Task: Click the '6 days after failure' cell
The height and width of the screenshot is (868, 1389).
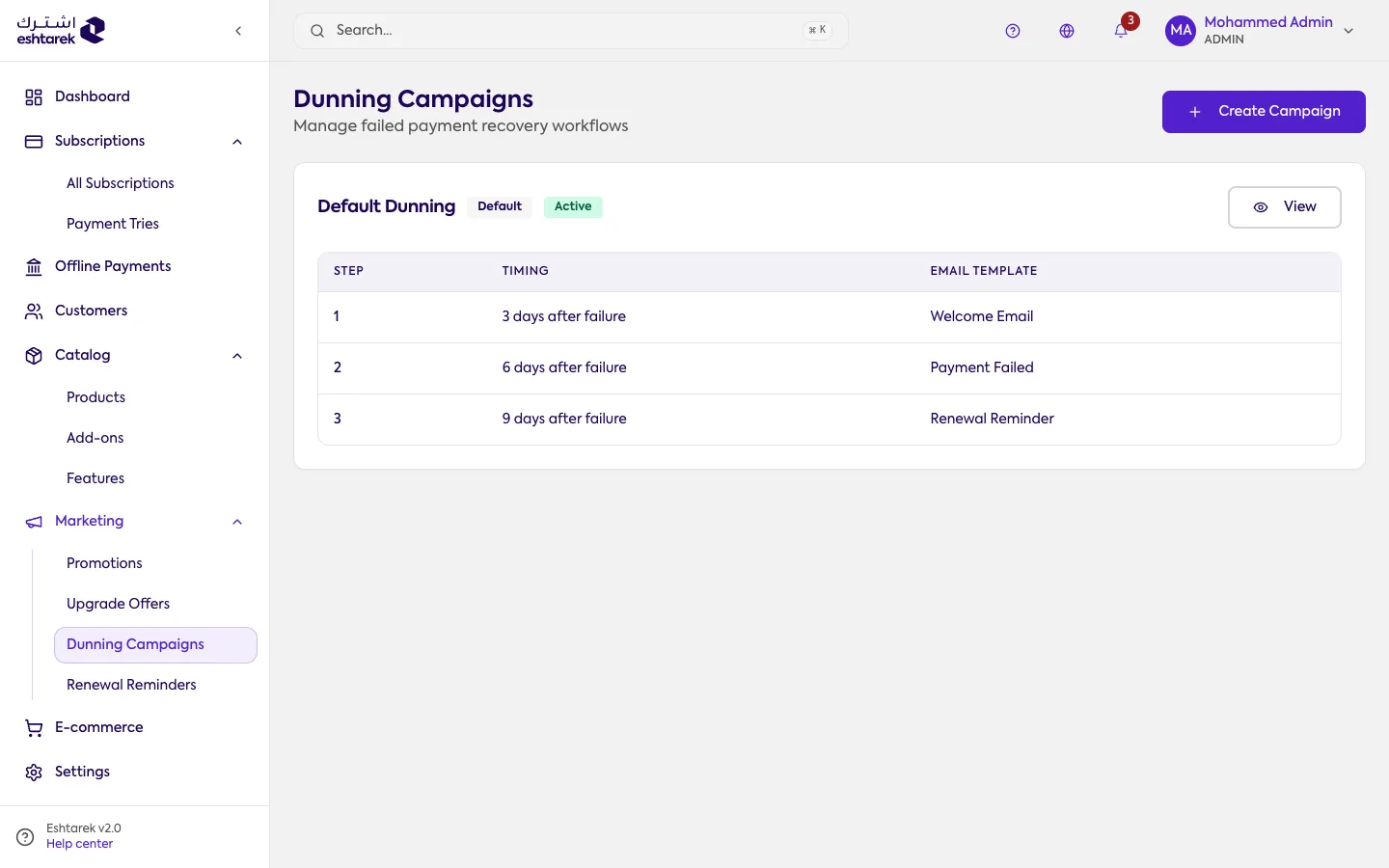Action: [564, 367]
